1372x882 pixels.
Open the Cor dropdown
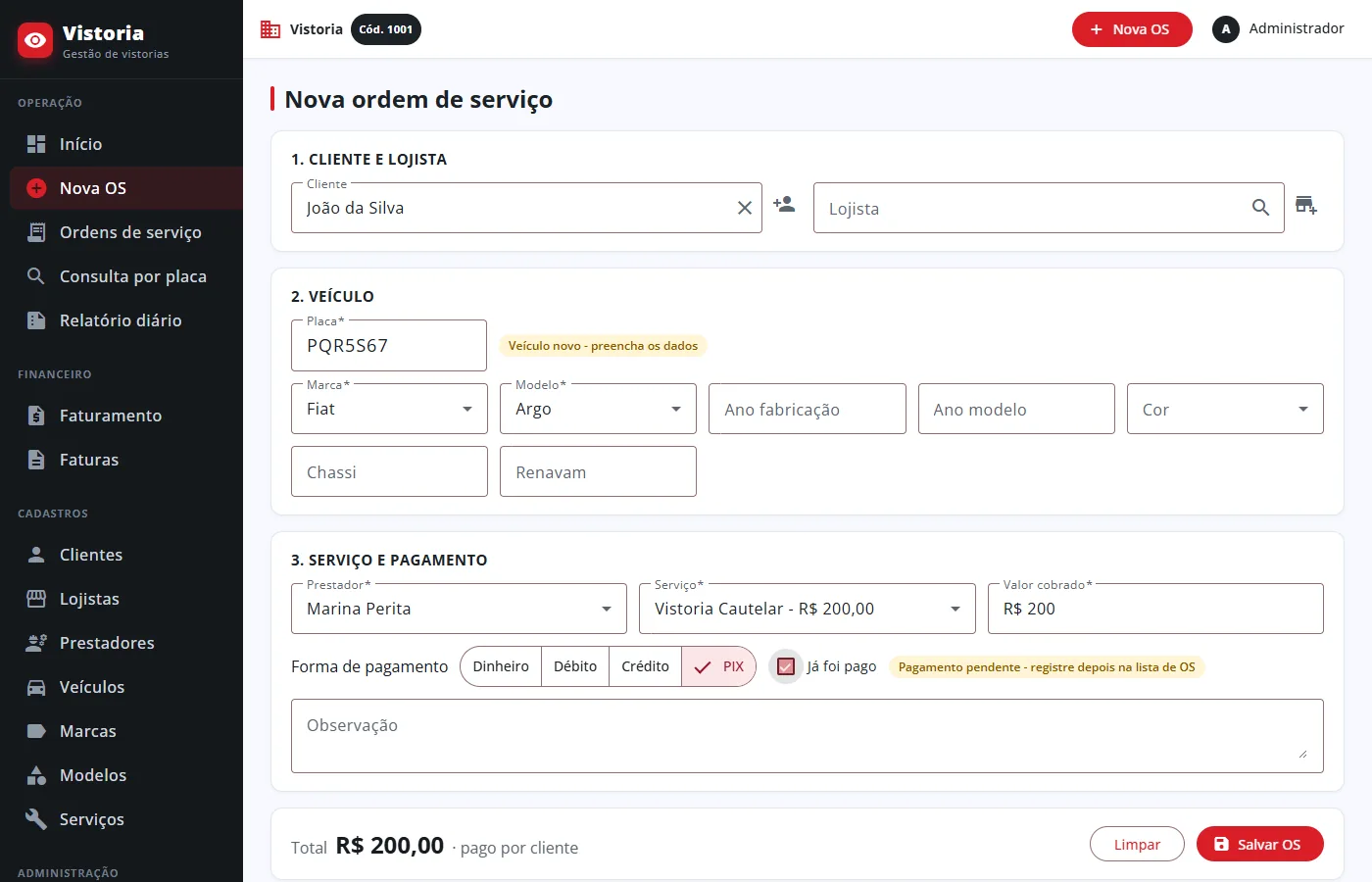[1225, 409]
